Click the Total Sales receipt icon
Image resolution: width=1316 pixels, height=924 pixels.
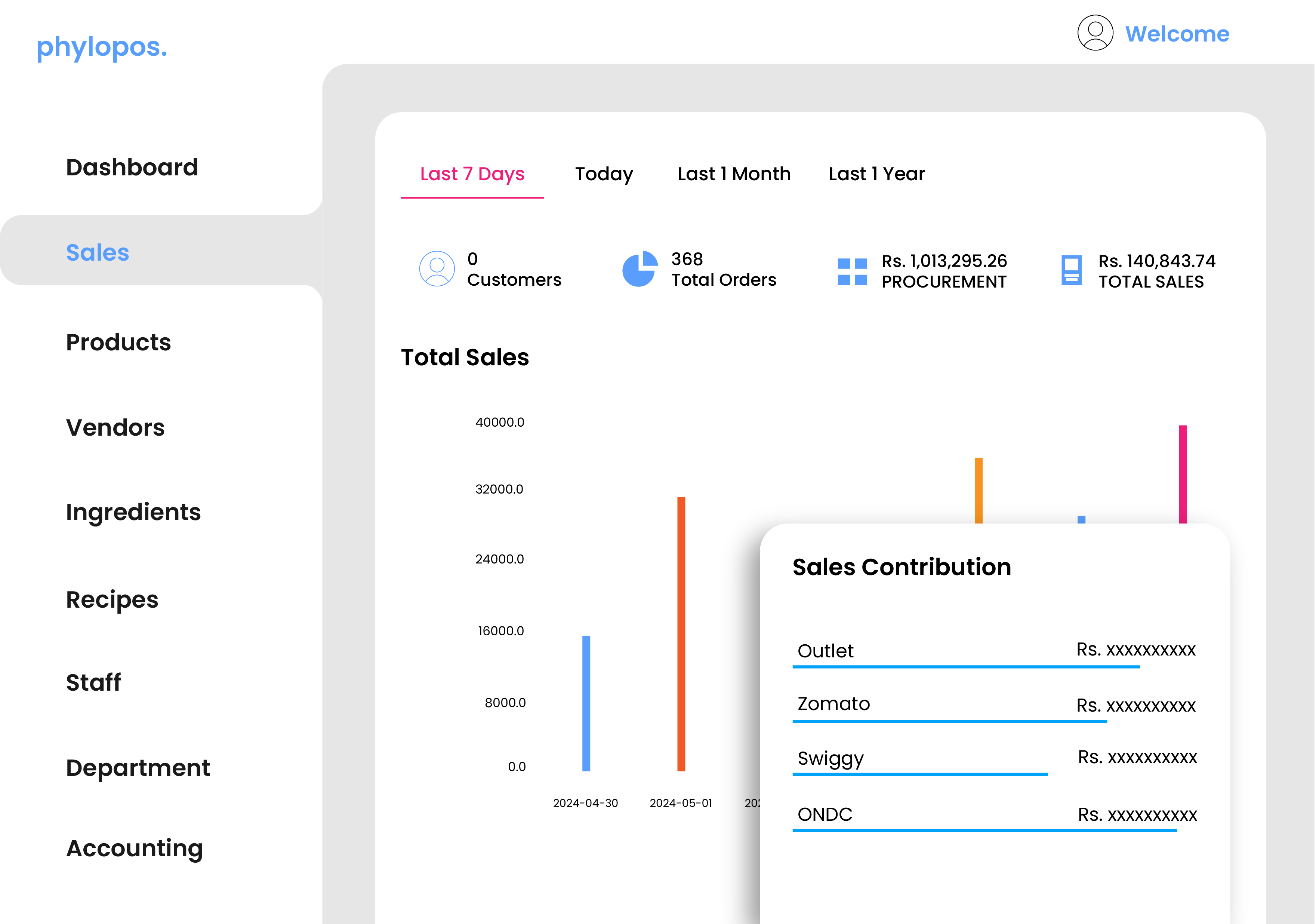pyautogui.click(x=1071, y=270)
